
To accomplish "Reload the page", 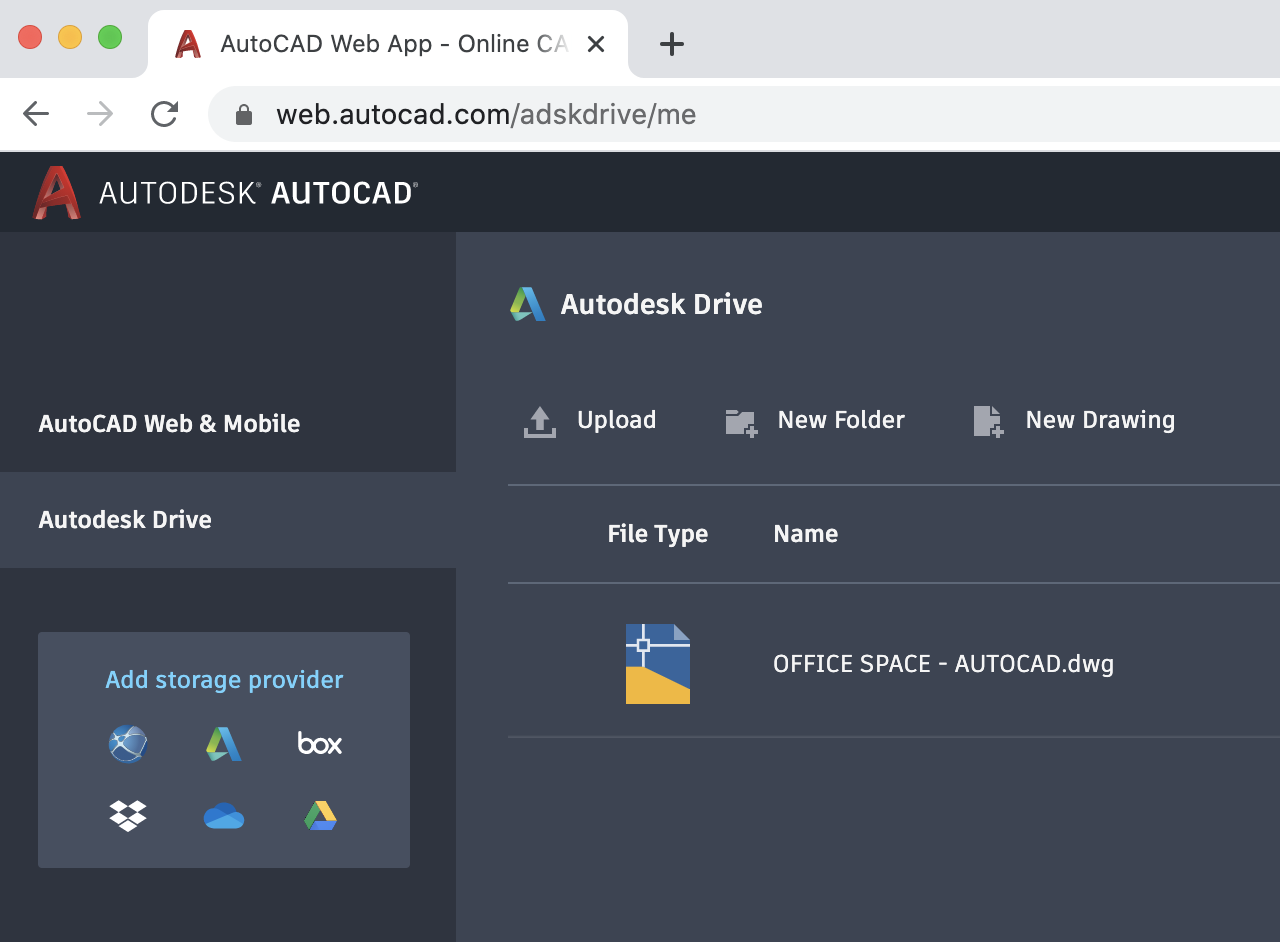I will 164,113.
